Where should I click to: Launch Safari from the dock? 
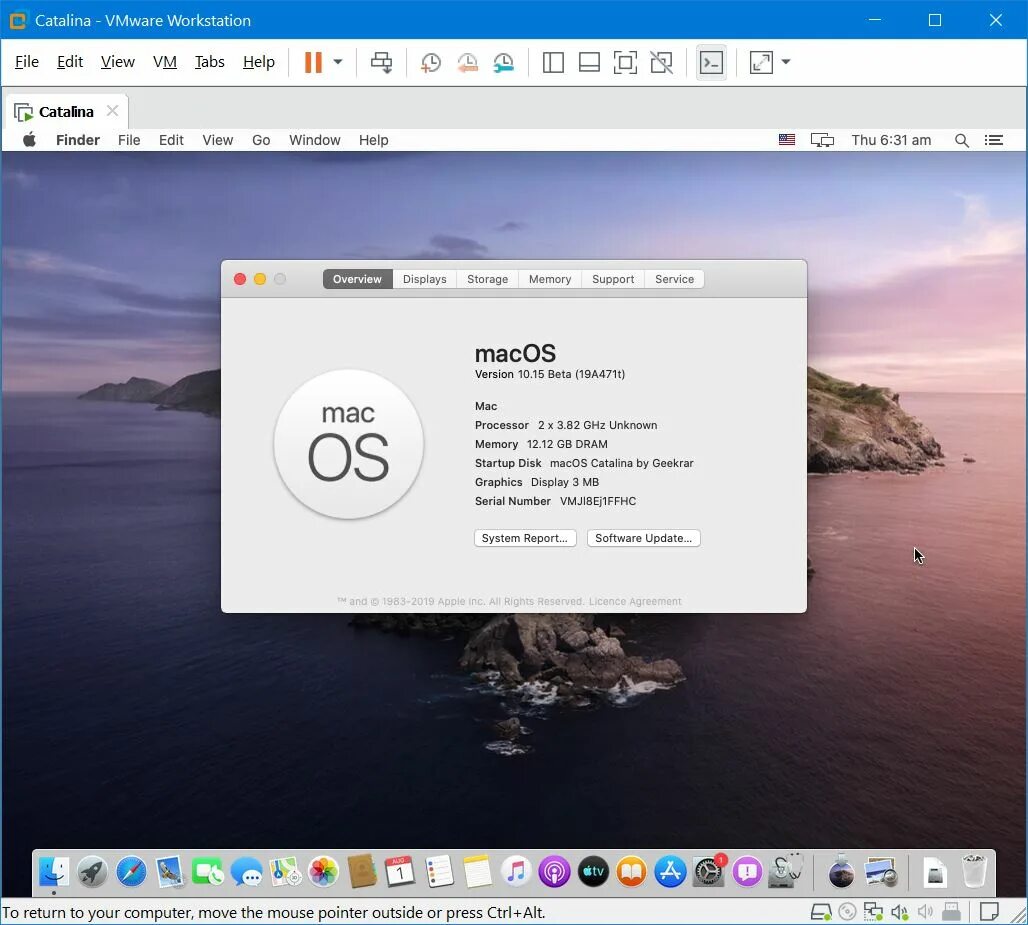click(x=131, y=872)
